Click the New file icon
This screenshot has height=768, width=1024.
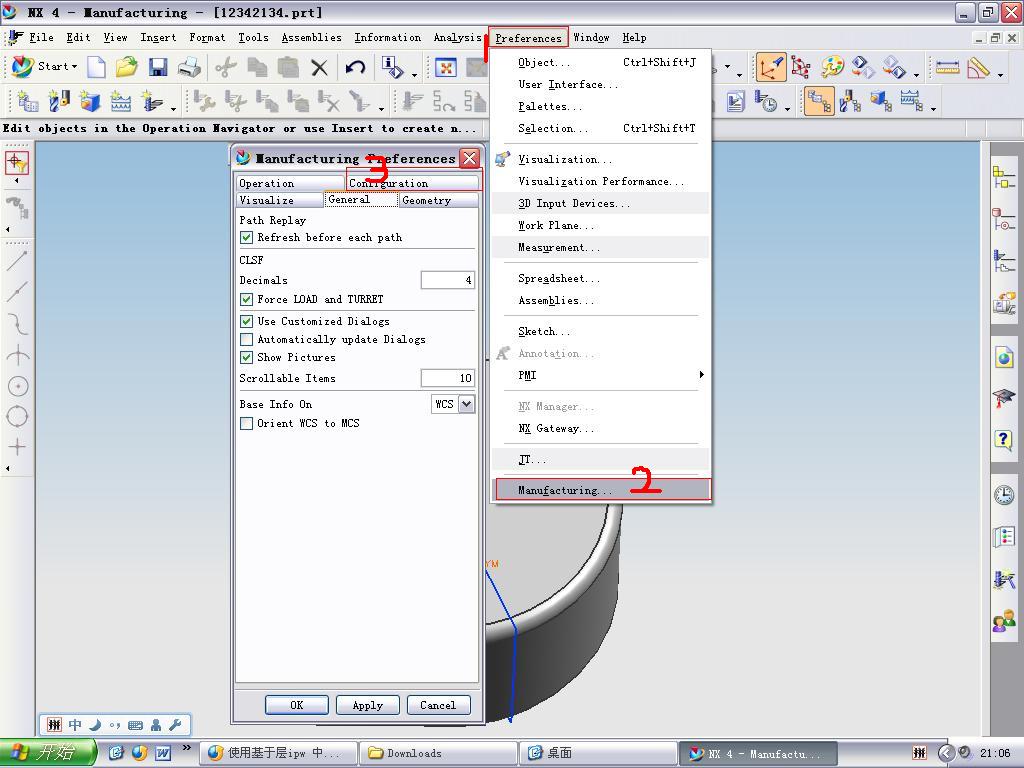point(96,67)
